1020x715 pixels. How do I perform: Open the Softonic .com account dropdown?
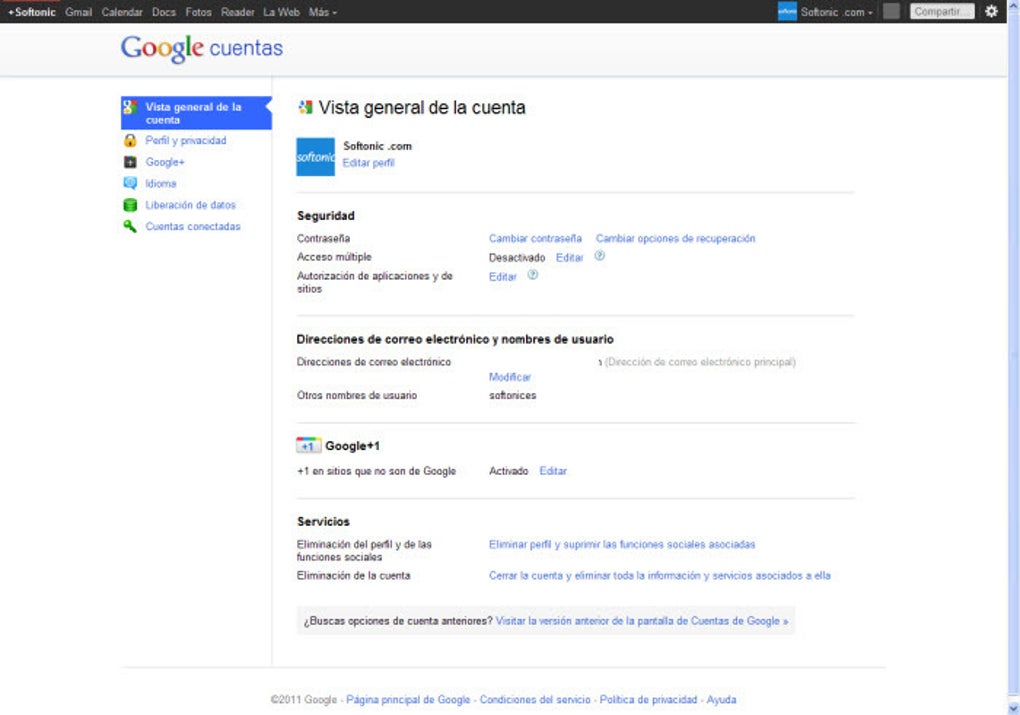pyautogui.click(x=837, y=12)
